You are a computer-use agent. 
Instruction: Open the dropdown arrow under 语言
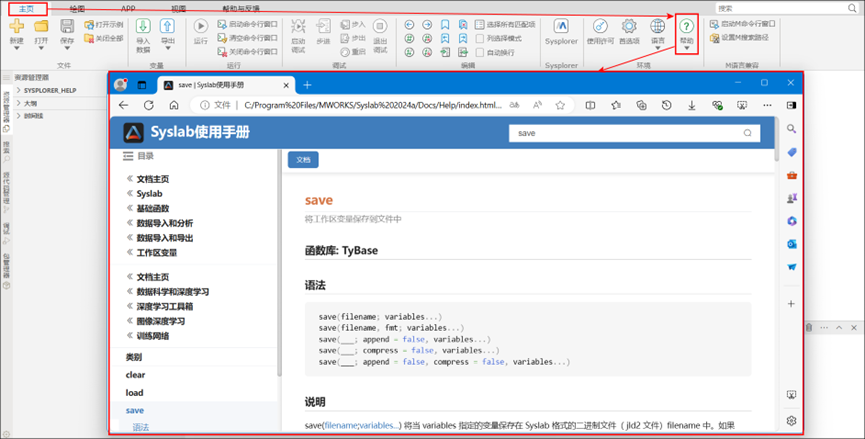[658, 49]
